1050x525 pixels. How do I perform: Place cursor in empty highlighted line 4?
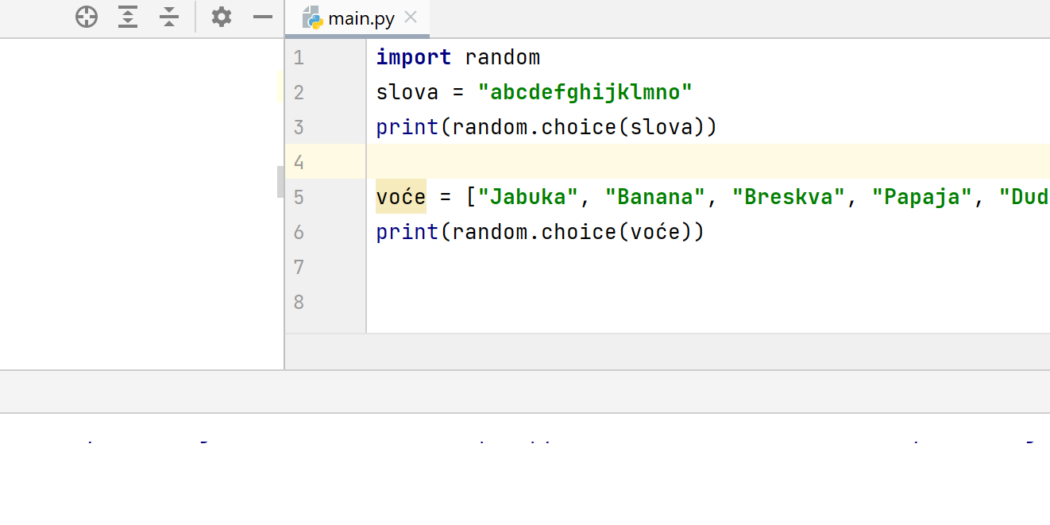[708, 162]
